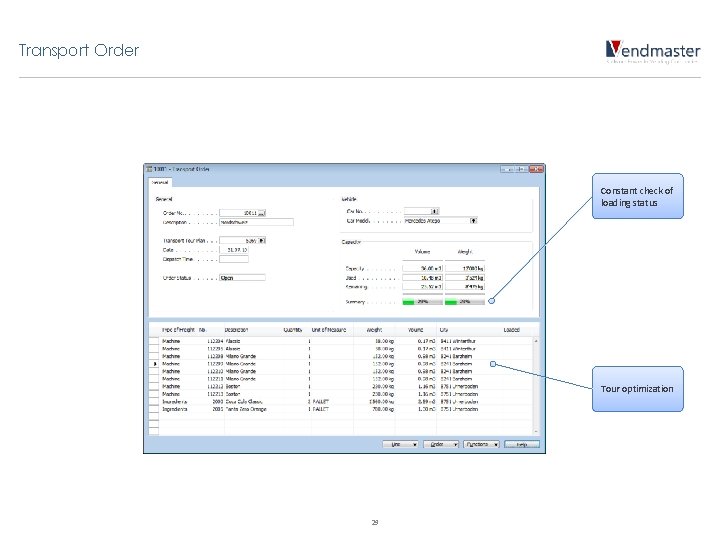Open the Car Model lookup arrow
720x540 pixels.
point(473,220)
